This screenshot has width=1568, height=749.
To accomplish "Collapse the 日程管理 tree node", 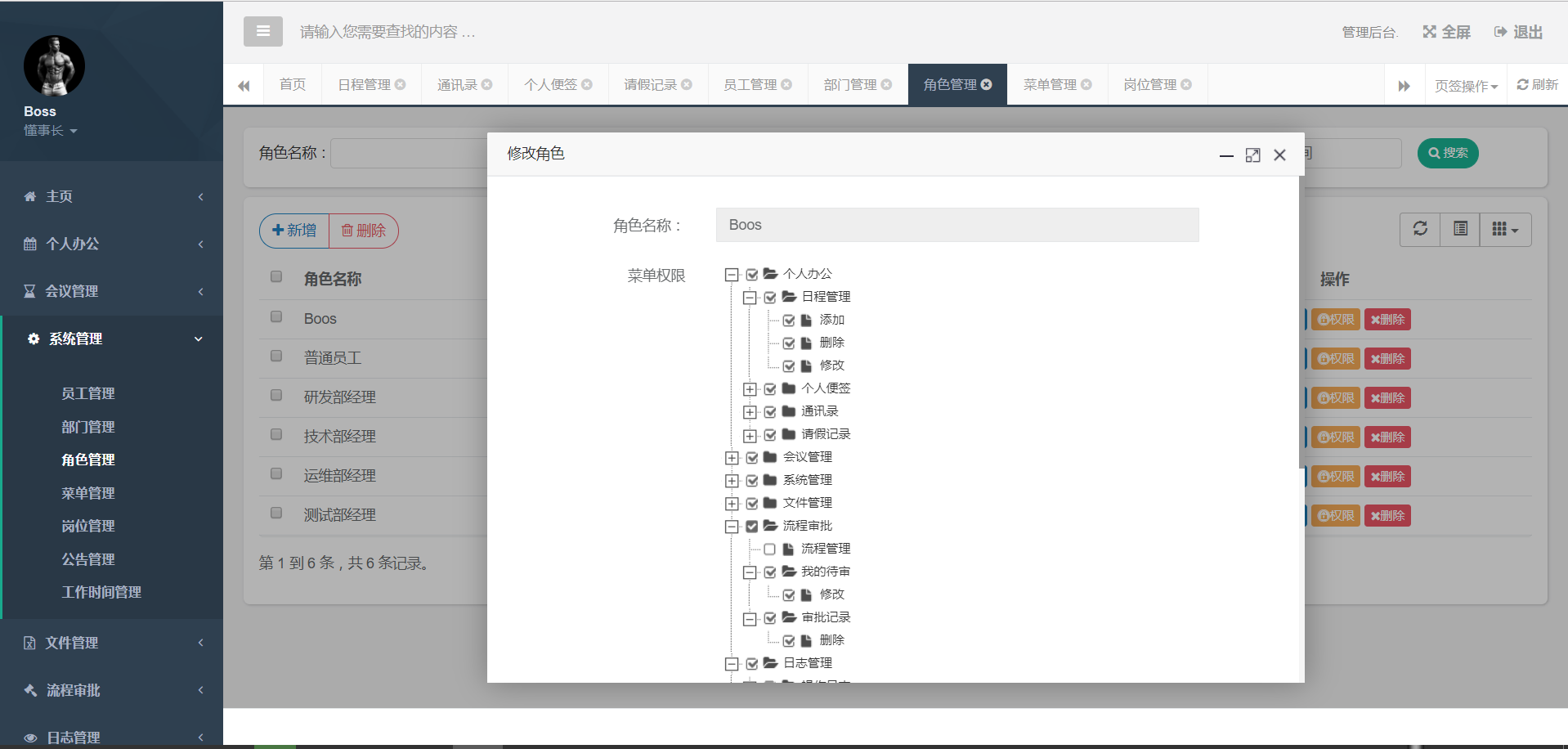I will [750, 298].
